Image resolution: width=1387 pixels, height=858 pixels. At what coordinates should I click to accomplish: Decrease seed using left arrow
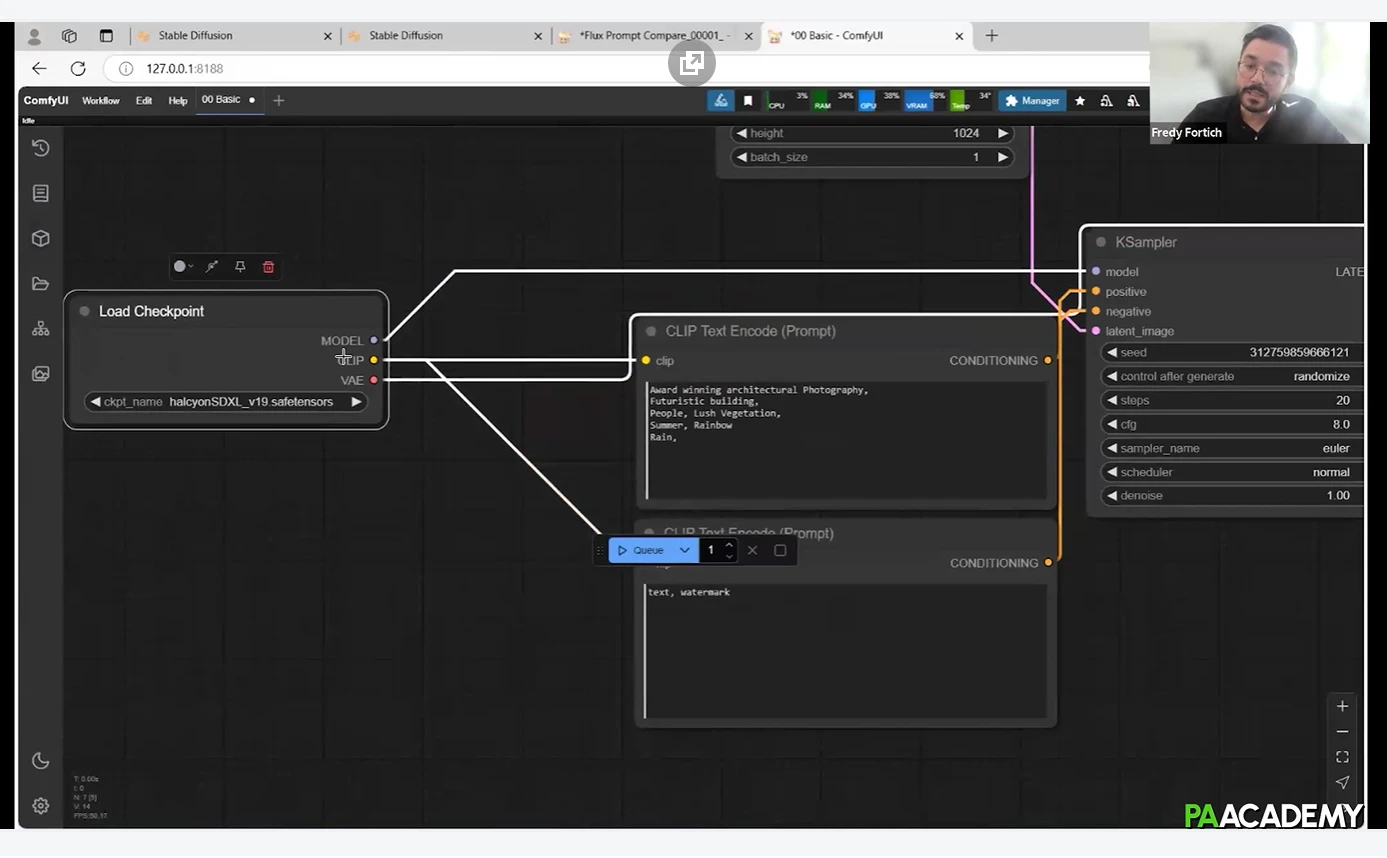tap(1112, 353)
